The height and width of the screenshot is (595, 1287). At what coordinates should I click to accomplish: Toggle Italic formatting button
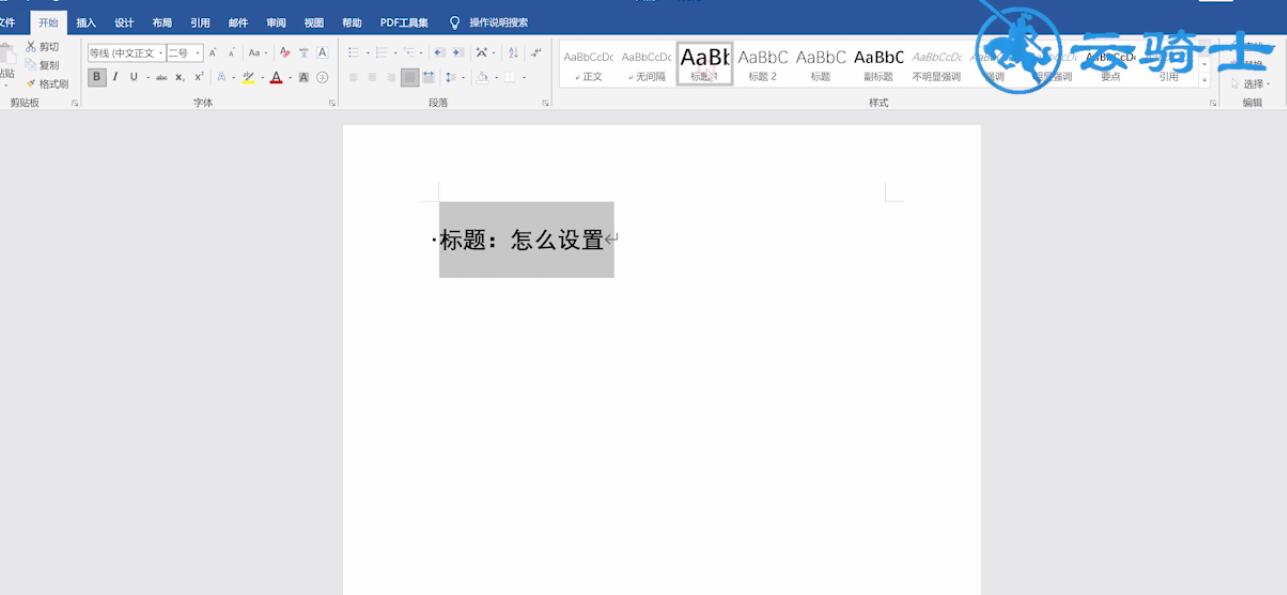(115, 77)
